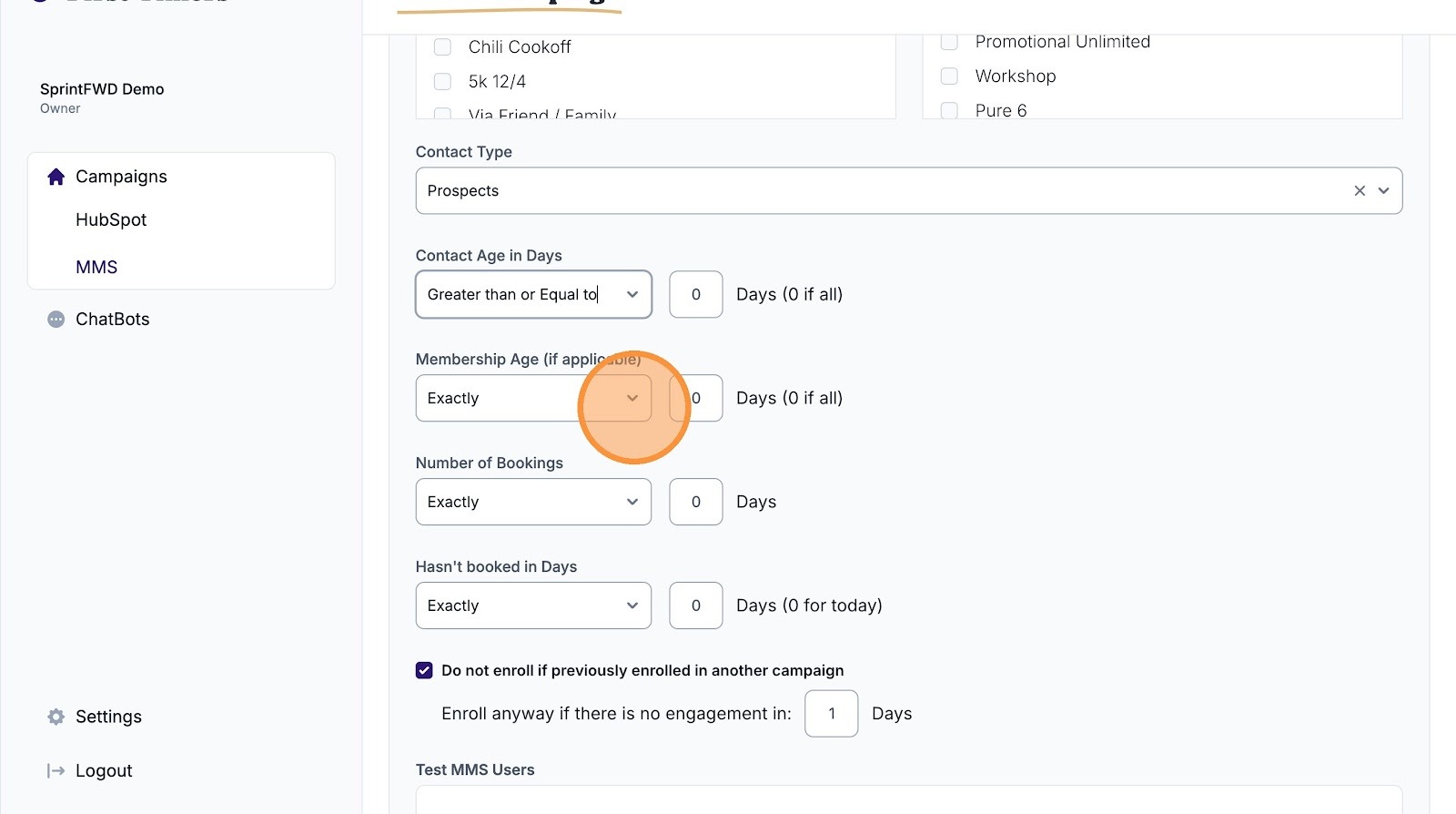Expand the Contact Type dropdown chevron
This screenshot has height=814, width=1456.
[x=1383, y=191]
